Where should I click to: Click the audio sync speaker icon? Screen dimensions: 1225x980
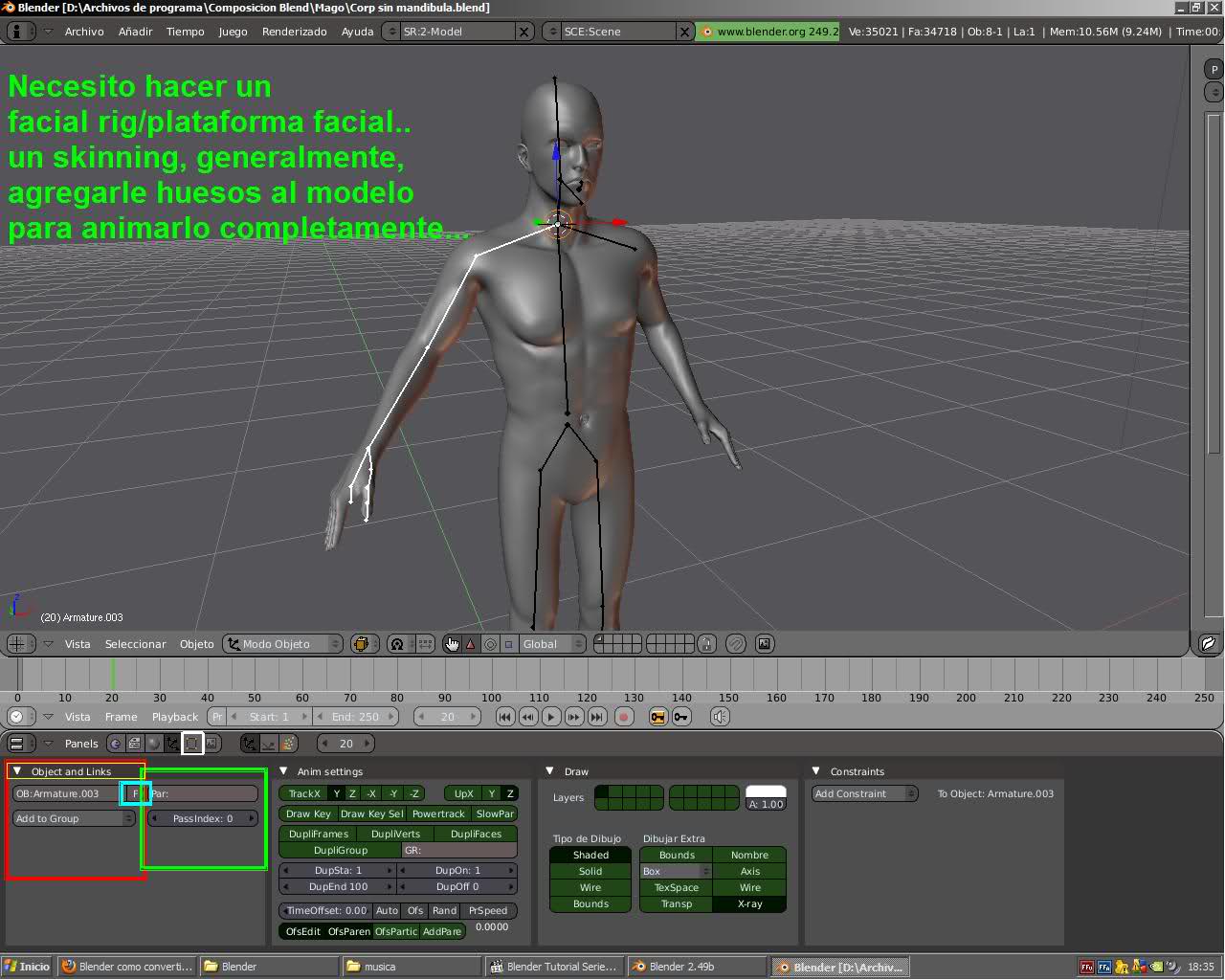coord(720,717)
